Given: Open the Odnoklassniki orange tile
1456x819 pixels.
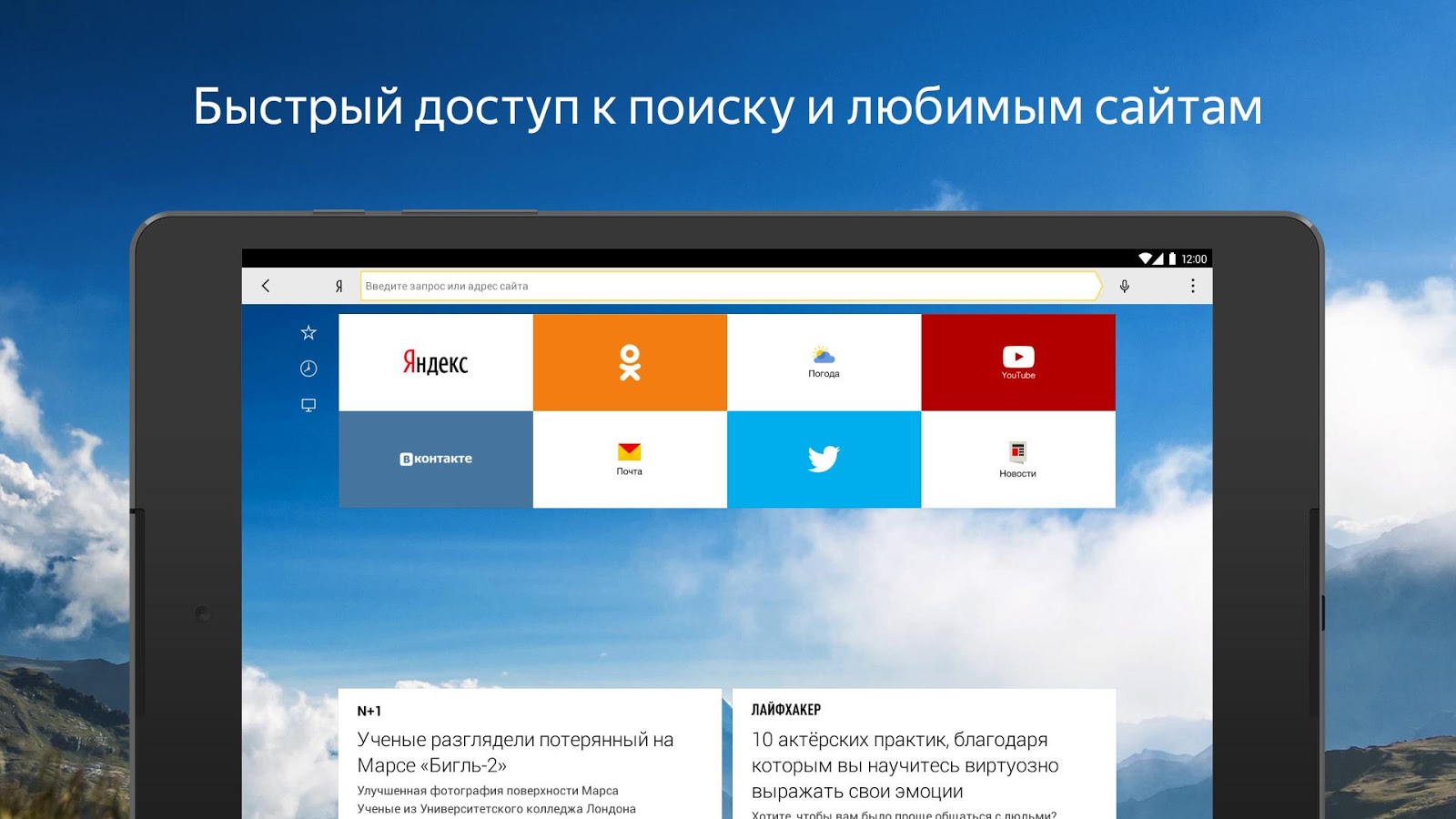Looking at the screenshot, I should tap(630, 362).
